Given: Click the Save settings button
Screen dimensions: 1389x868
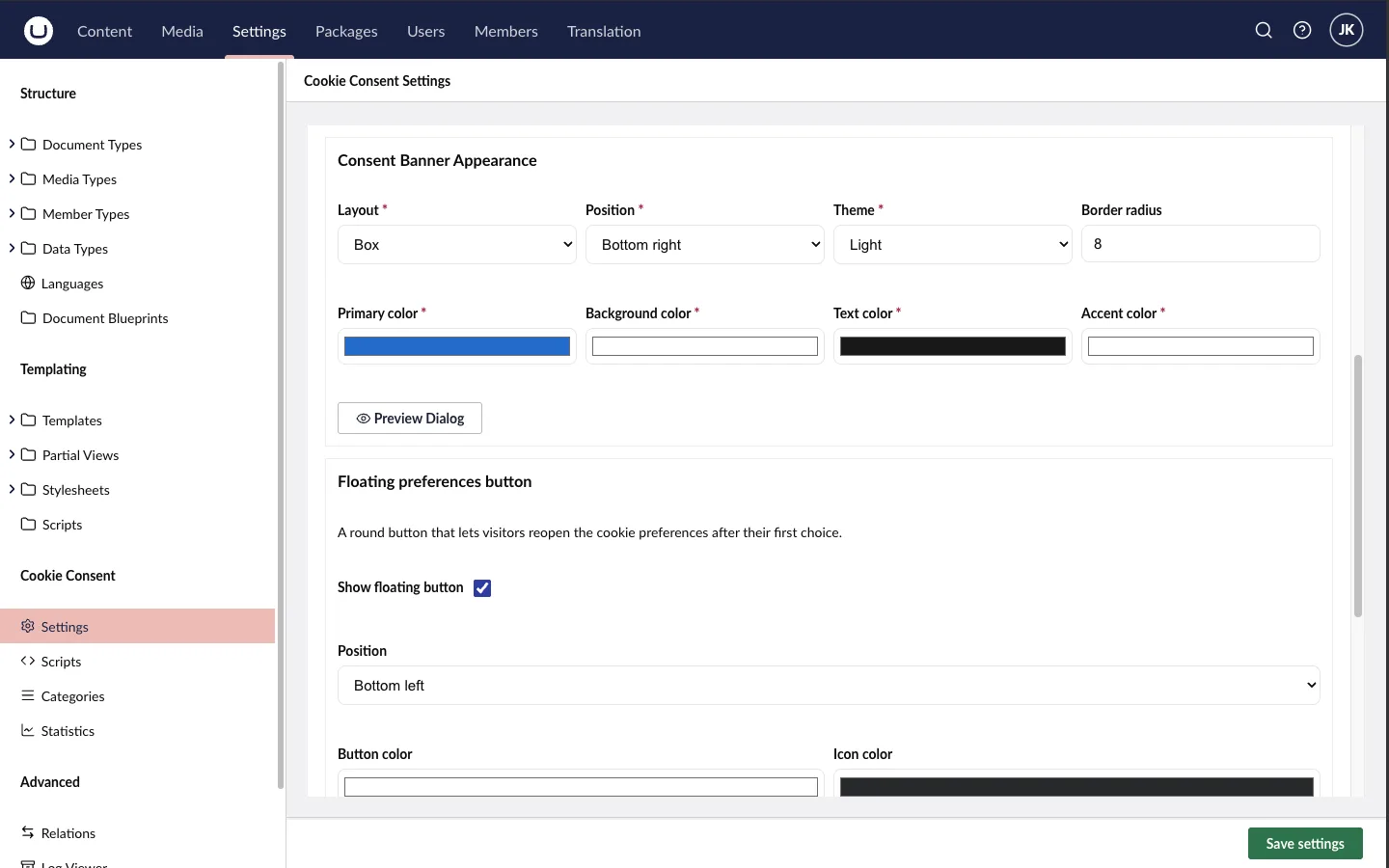Looking at the screenshot, I should coord(1305,843).
